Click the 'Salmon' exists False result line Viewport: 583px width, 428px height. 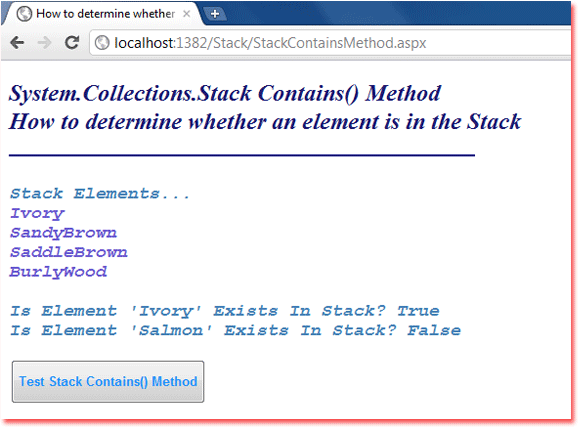tap(235, 330)
